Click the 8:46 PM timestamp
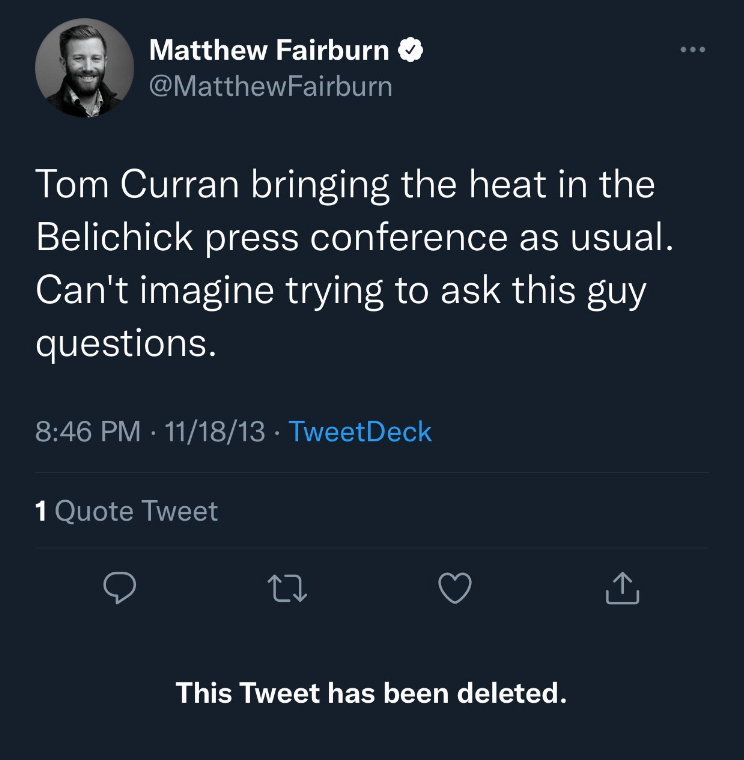 click(x=87, y=432)
